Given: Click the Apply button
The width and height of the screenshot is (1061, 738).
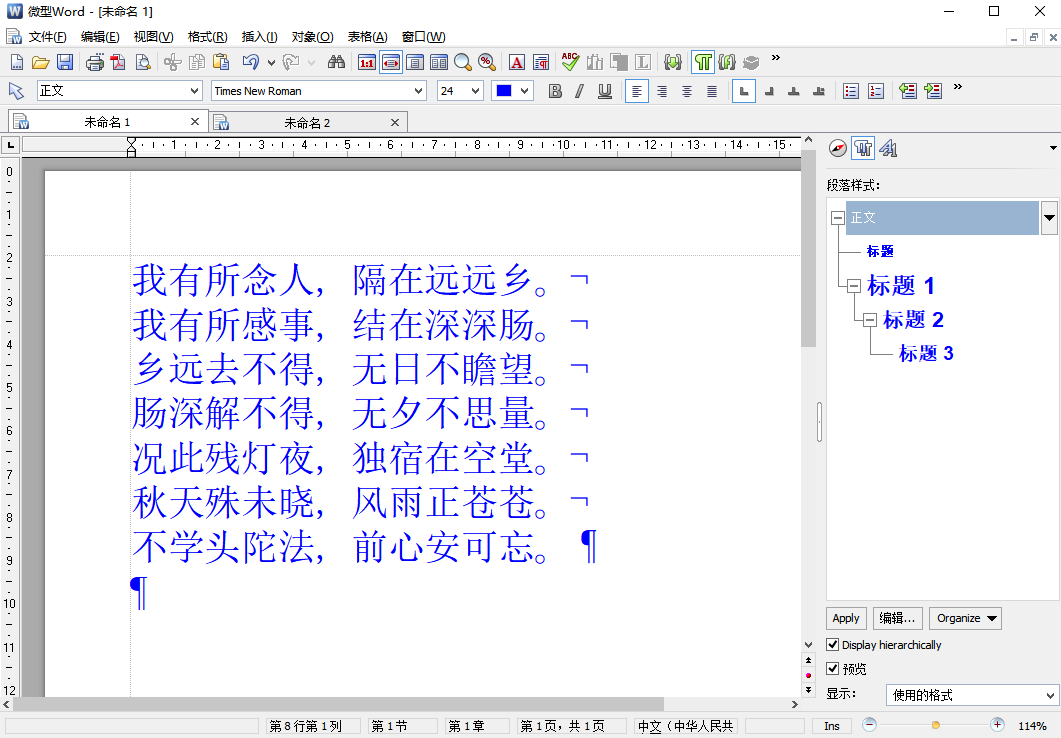Looking at the screenshot, I should (x=846, y=618).
